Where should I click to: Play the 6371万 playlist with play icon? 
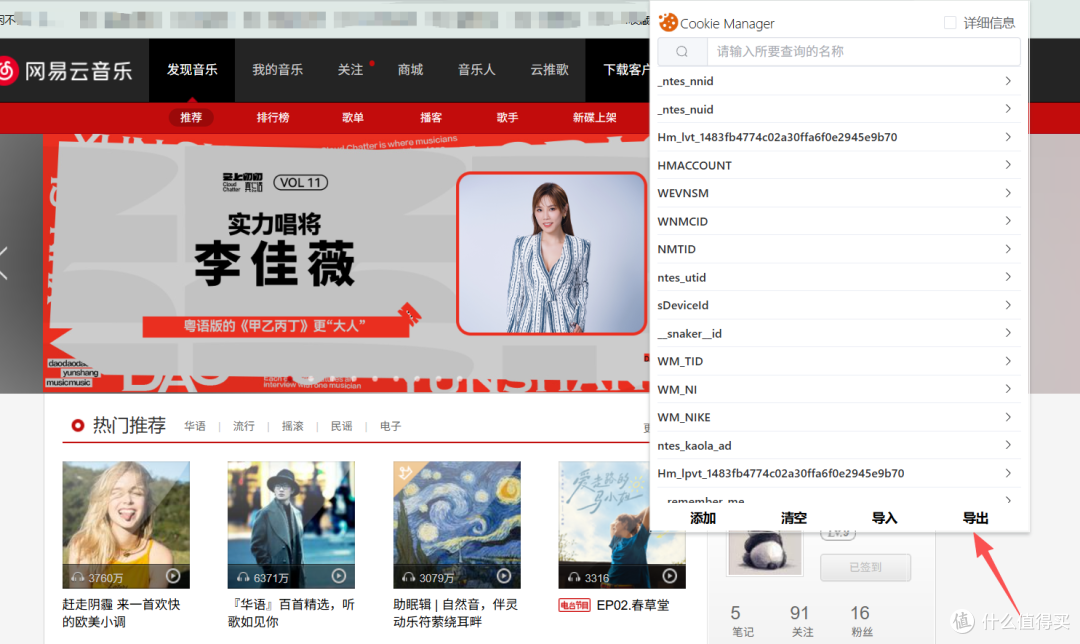point(339,576)
